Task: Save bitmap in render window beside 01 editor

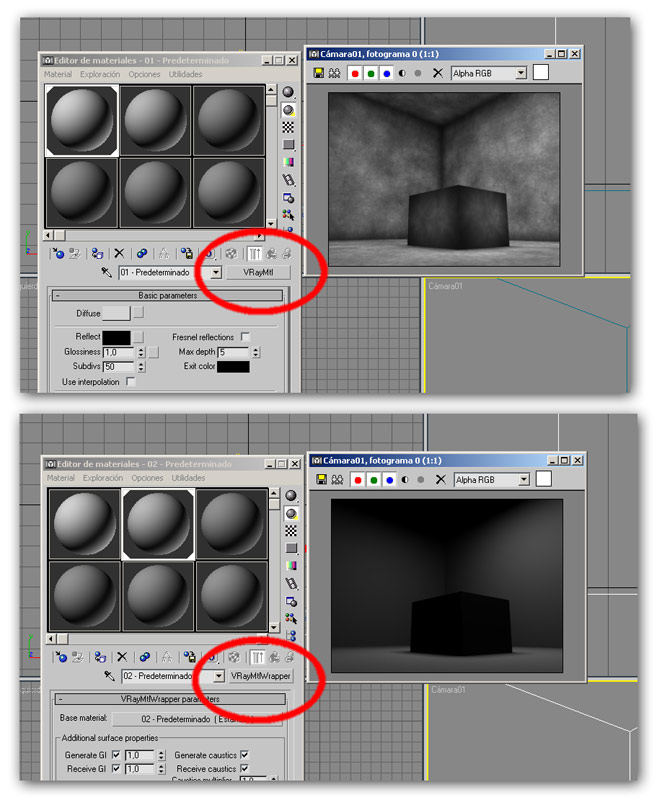Action: coord(318,73)
